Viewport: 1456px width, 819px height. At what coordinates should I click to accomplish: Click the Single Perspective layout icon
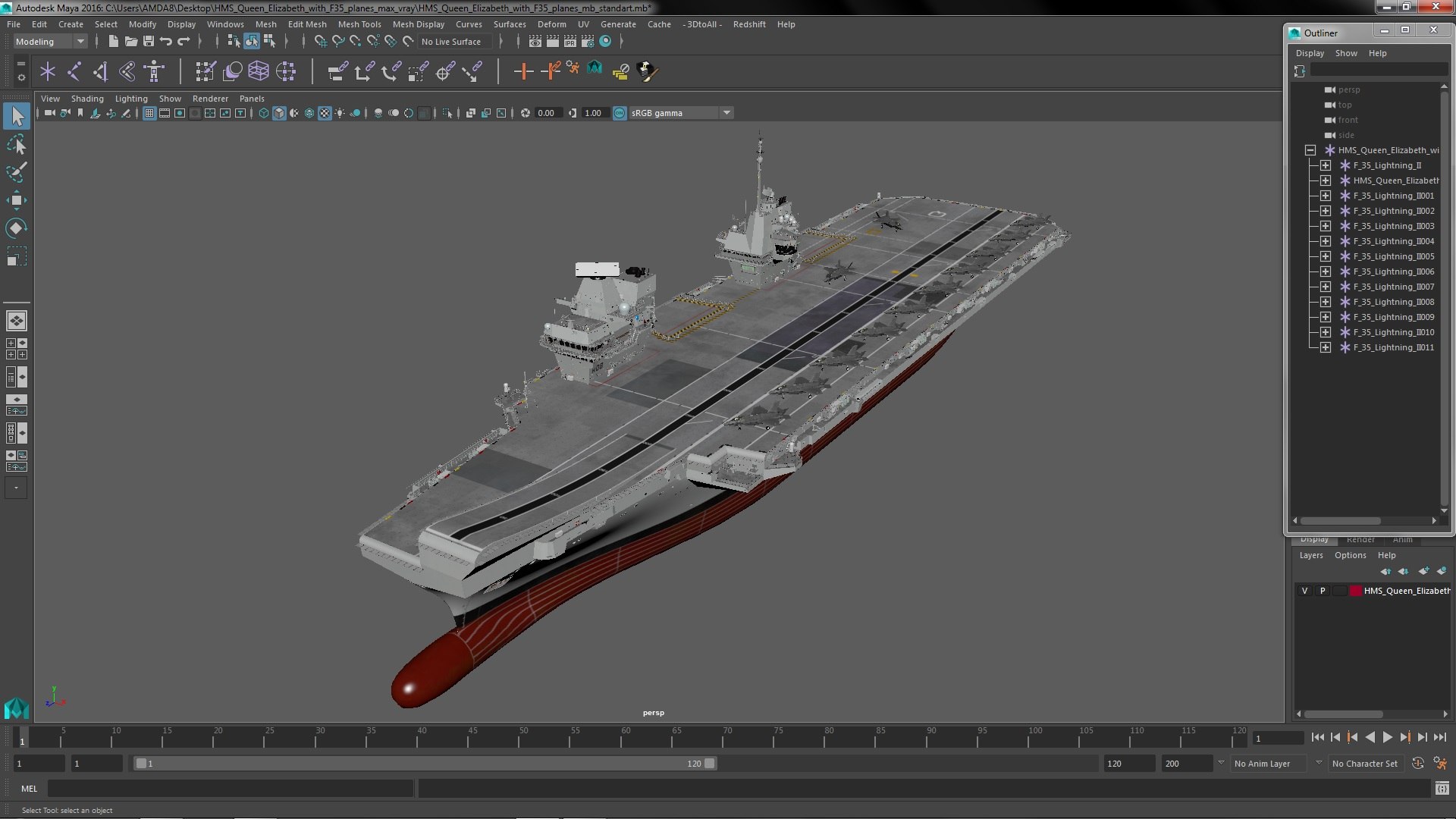click(17, 321)
